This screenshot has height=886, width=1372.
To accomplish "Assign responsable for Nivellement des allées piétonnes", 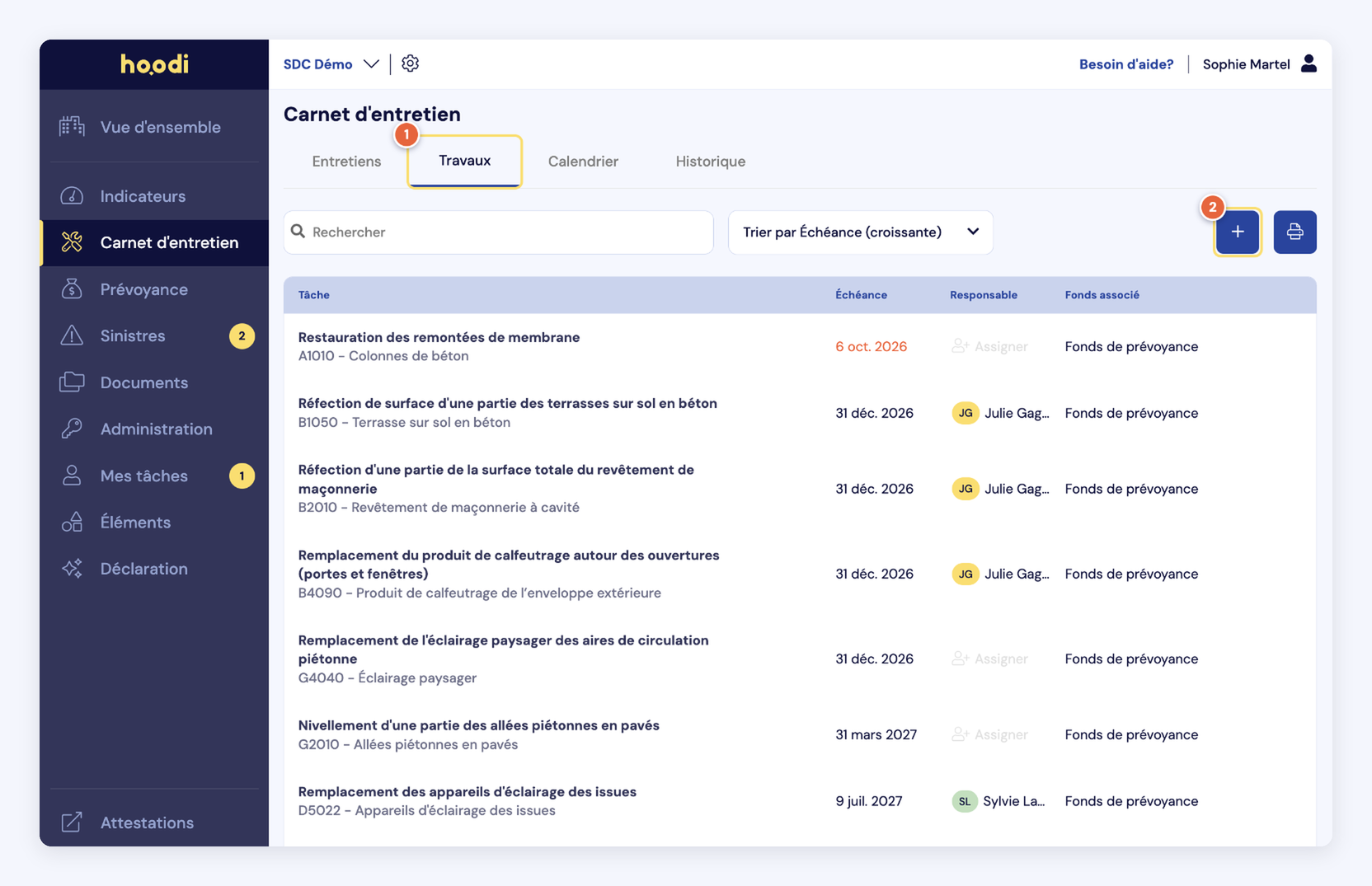I will point(989,734).
